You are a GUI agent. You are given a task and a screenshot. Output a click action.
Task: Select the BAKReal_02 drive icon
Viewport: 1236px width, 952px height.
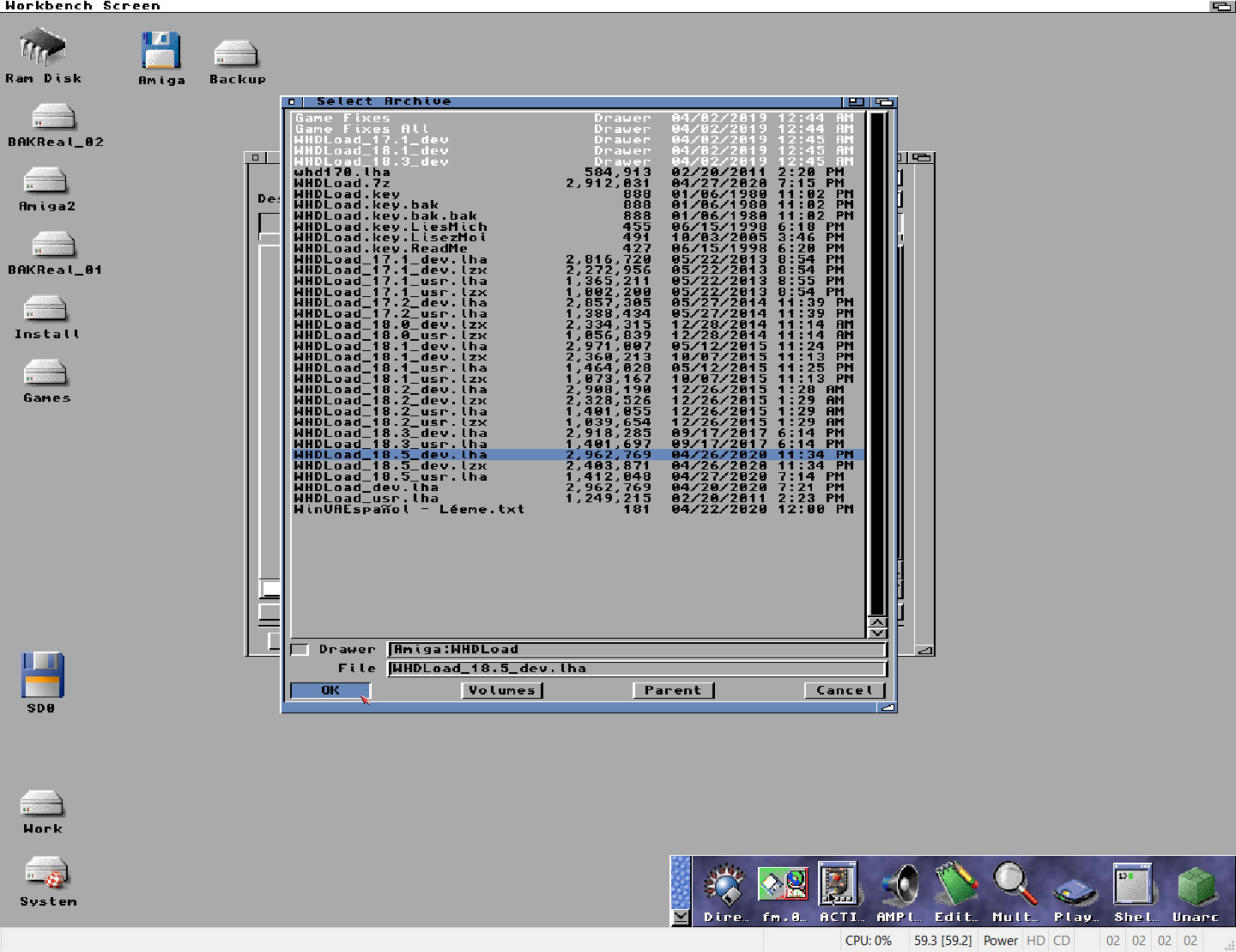tap(55, 125)
